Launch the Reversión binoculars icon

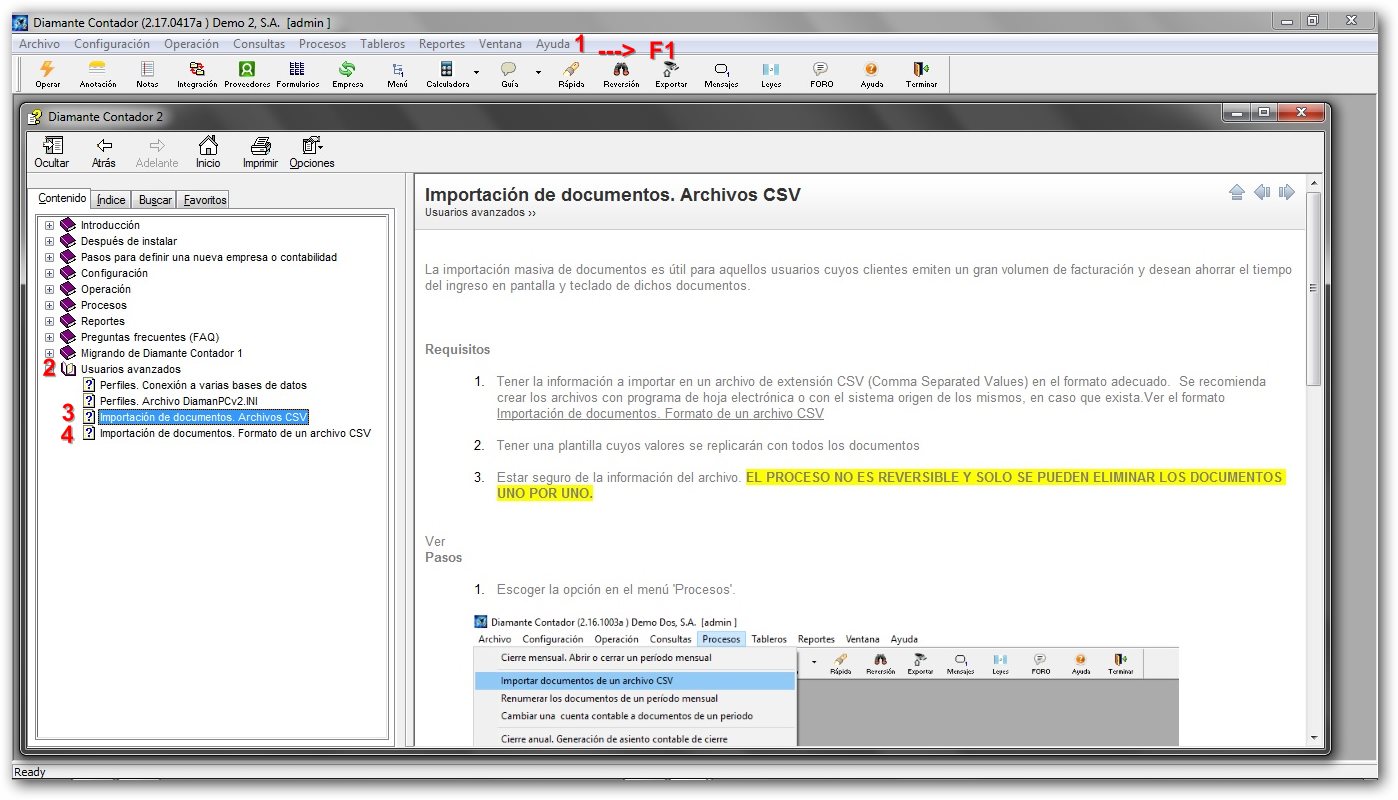pos(621,69)
